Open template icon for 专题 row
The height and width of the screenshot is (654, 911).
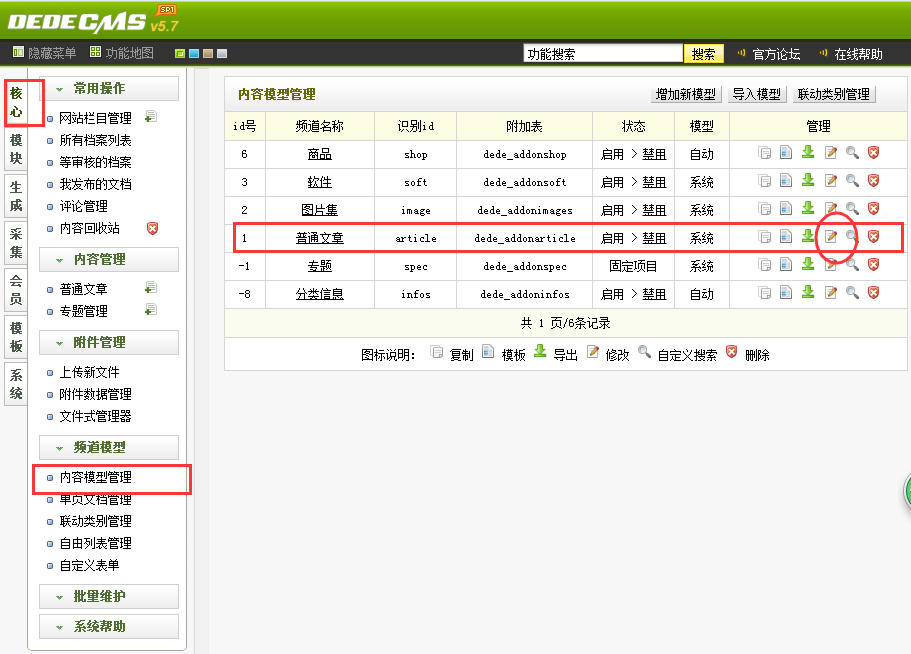coord(786,265)
